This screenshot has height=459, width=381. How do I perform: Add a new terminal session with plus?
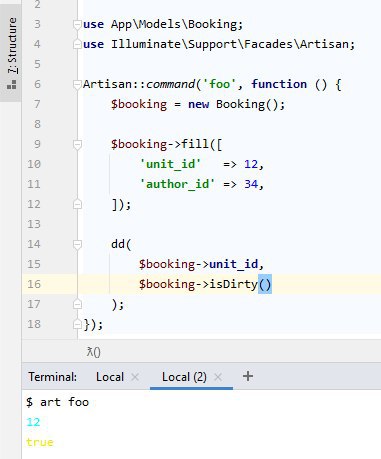pos(248,376)
